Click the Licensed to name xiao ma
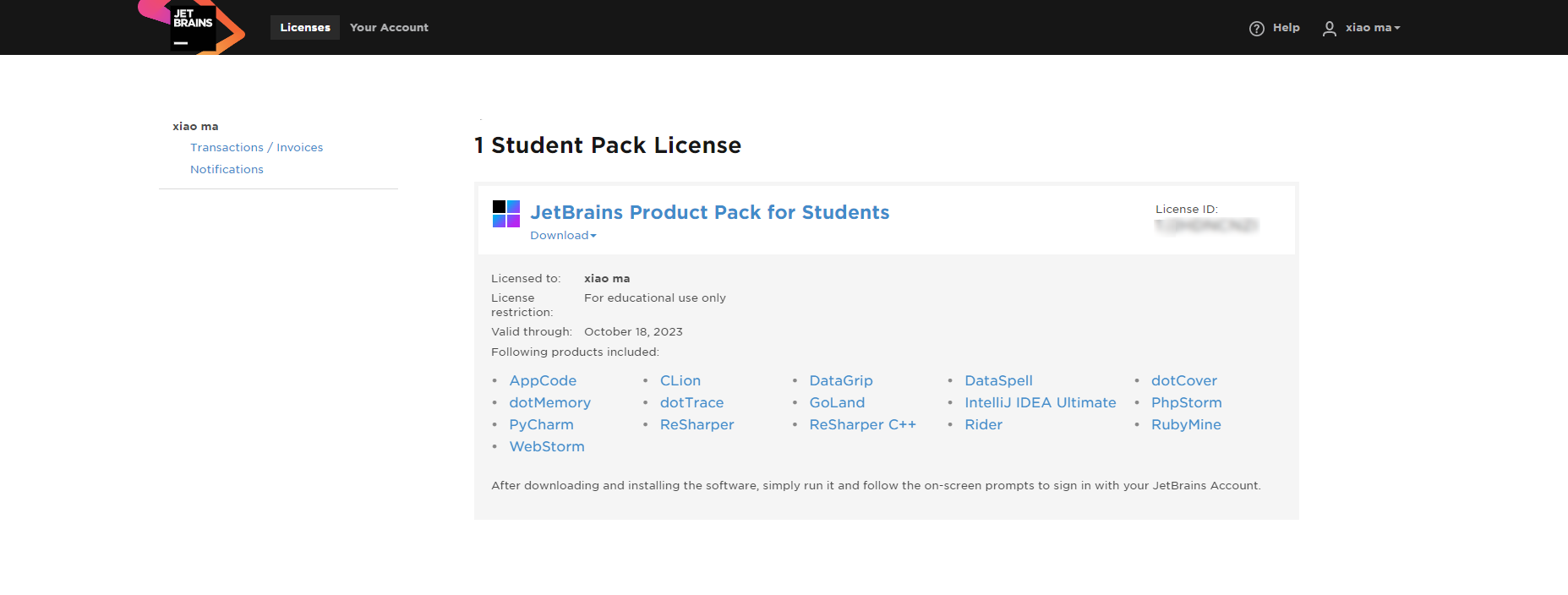This screenshot has height=595, width=1568. point(607,278)
